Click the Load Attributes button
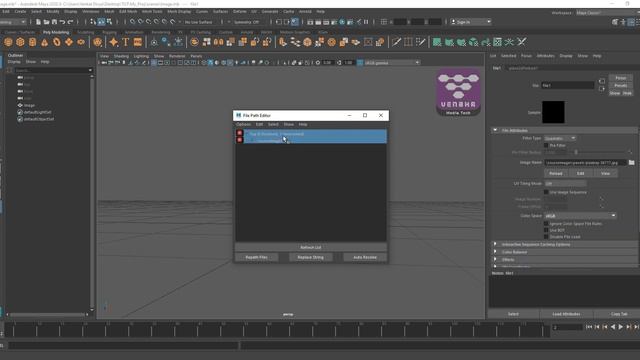 pos(566,314)
